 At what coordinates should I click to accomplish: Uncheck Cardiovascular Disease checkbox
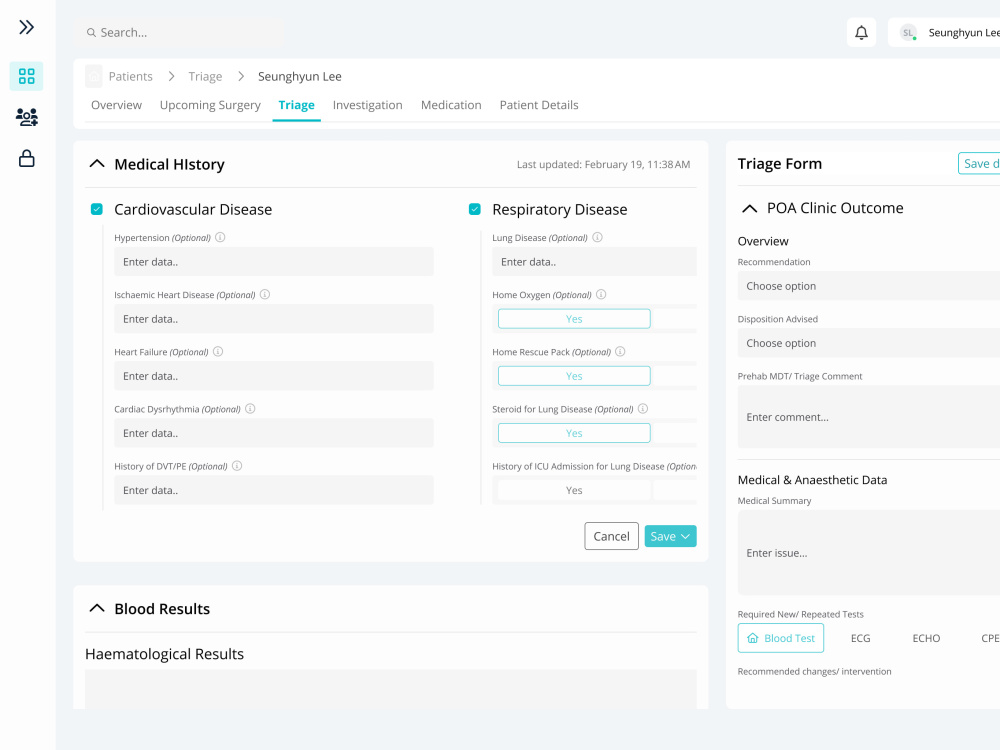click(x=97, y=209)
